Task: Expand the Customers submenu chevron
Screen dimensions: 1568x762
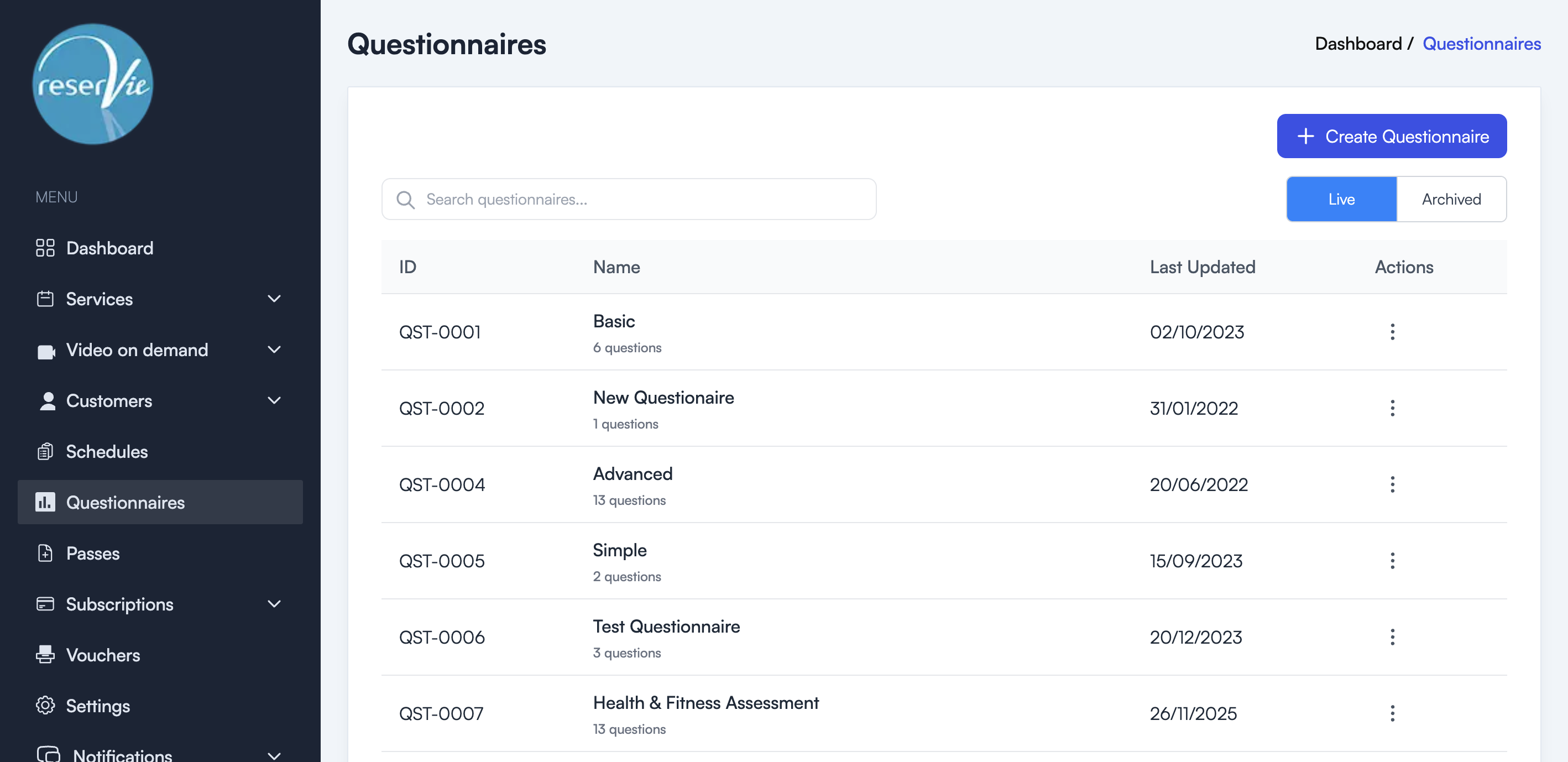Action: coord(275,400)
